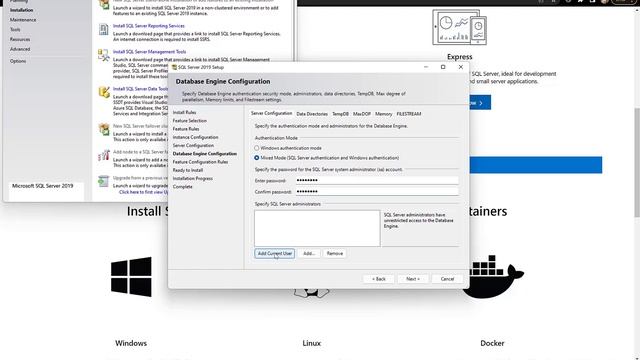Select Mixed Mode authentication radio button
Image resolution: width=640 pixels, height=360 pixels.
click(x=257, y=158)
